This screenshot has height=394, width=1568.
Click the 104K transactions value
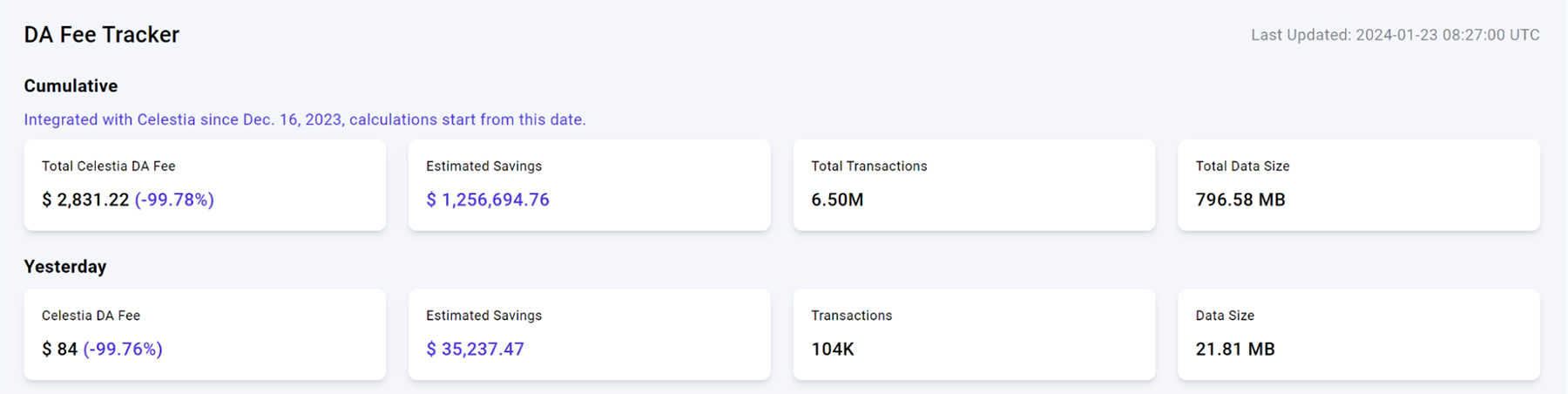pos(833,350)
